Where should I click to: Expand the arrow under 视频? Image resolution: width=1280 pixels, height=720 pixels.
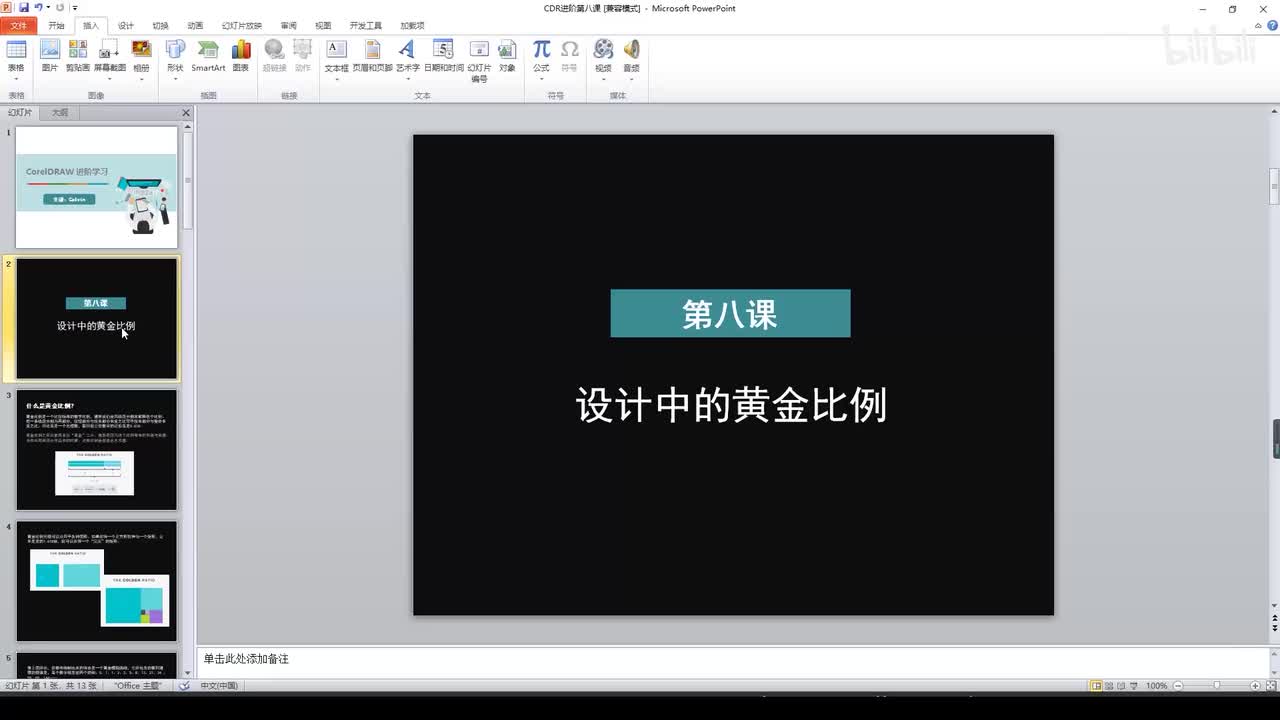click(603, 78)
